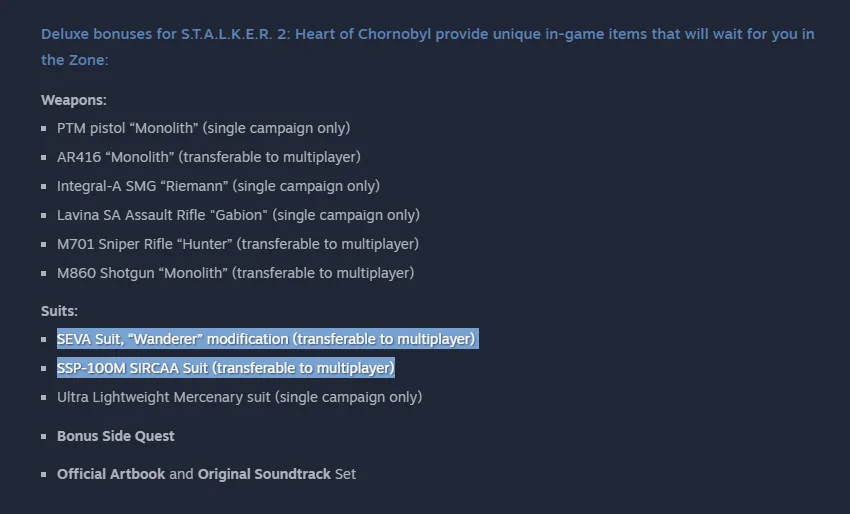The image size is (850, 514).
Task: Click bullet marker beside M860 Shotgun
Action: [x=43, y=273]
